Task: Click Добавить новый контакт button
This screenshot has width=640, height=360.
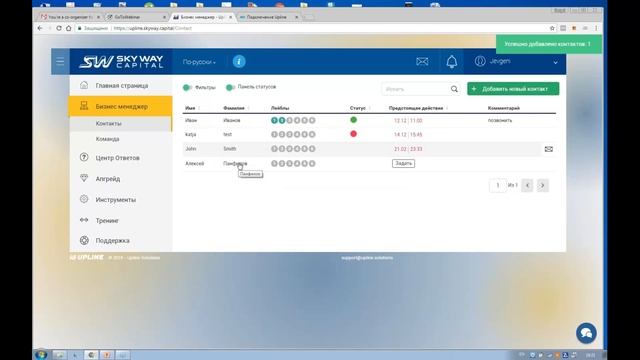Action: pos(513,89)
